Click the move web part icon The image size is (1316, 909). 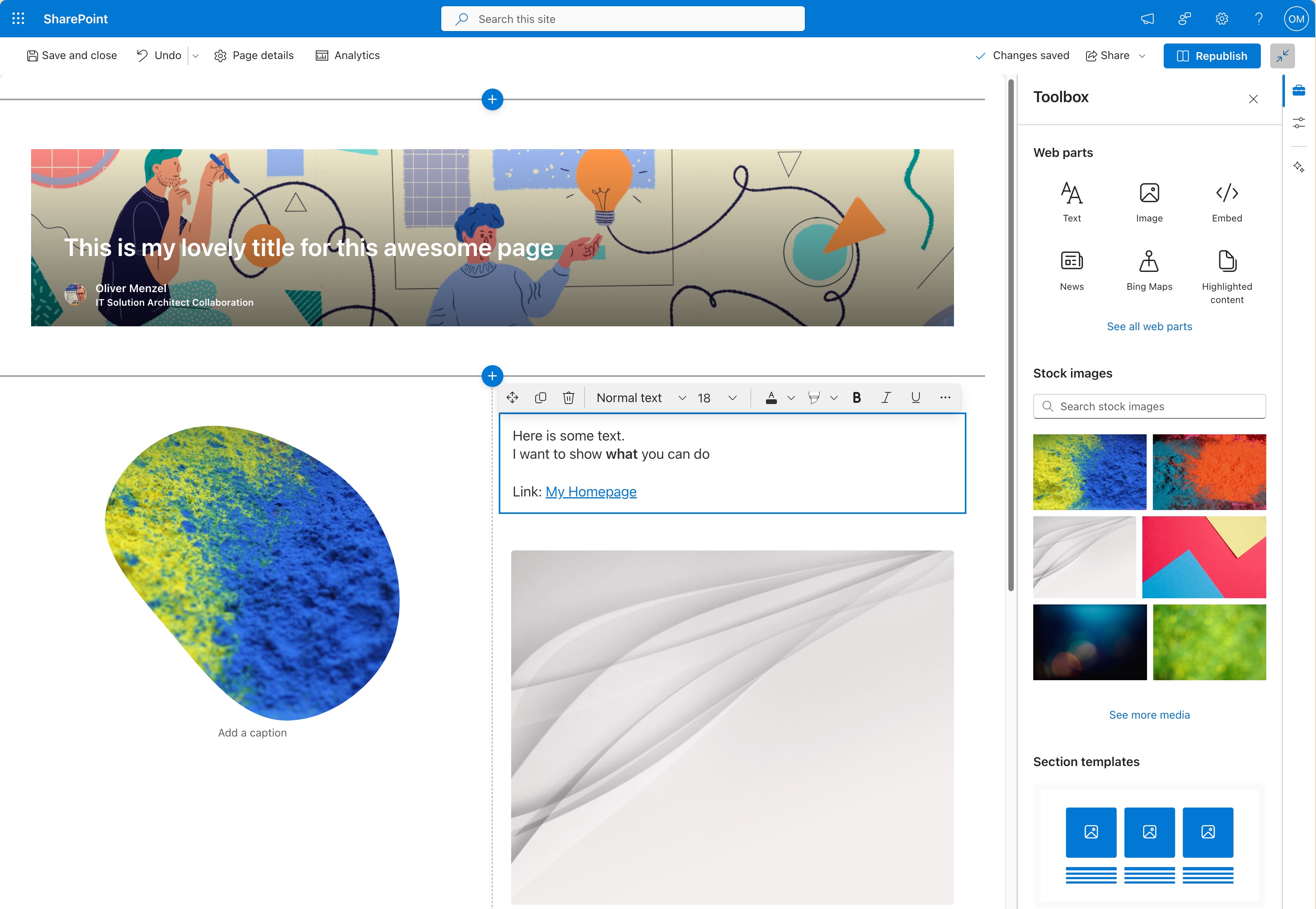click(512, 397)
